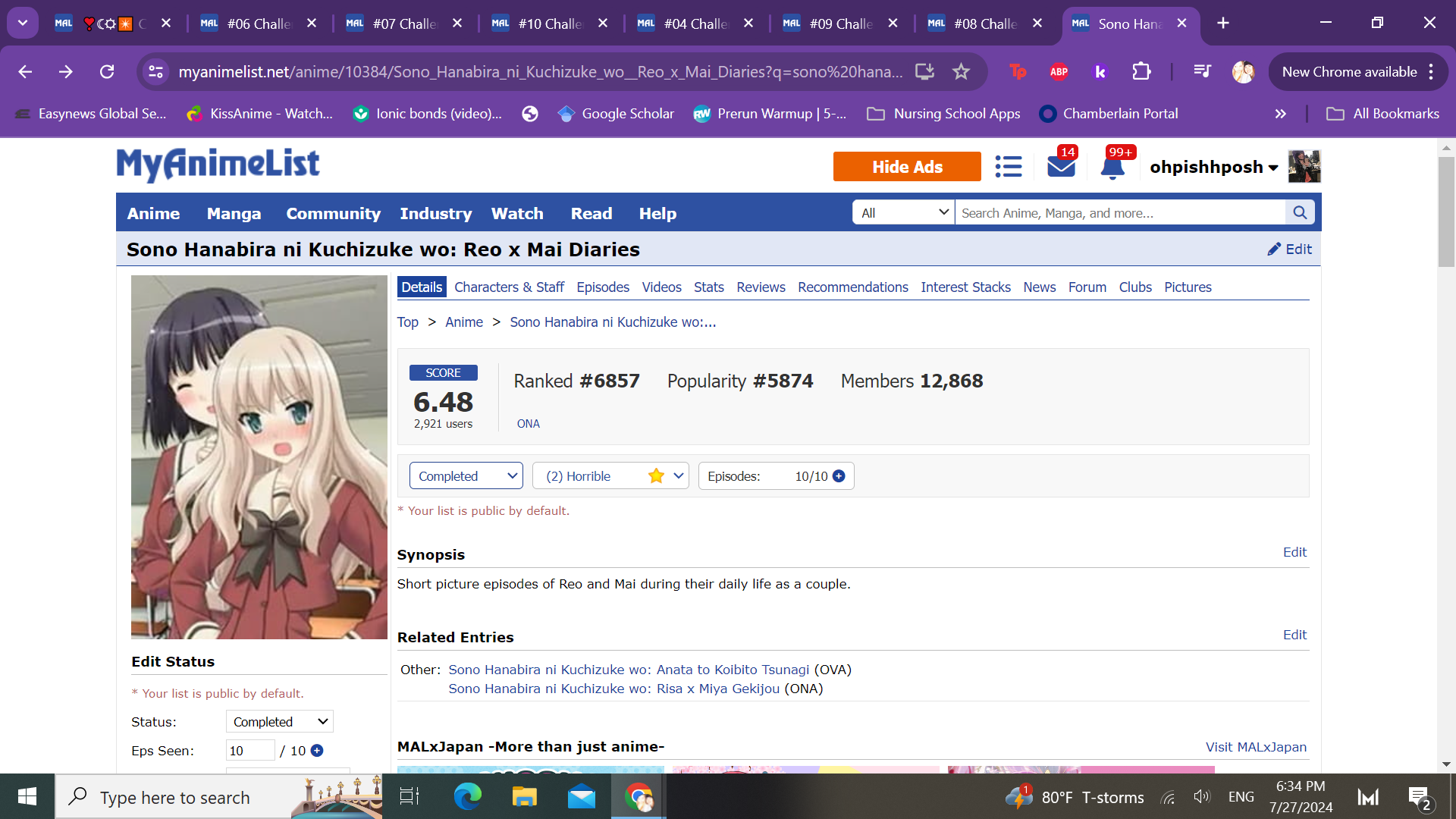
Task: Expand the ohpishhposh user menu
Action: tap(1213, 167)
